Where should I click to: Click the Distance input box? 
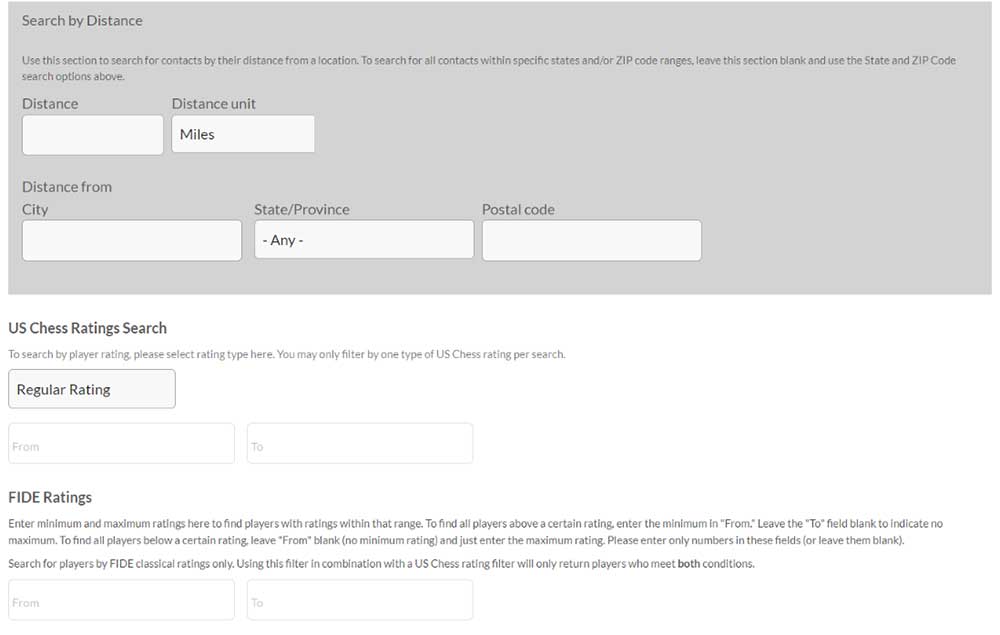[92, 133]
